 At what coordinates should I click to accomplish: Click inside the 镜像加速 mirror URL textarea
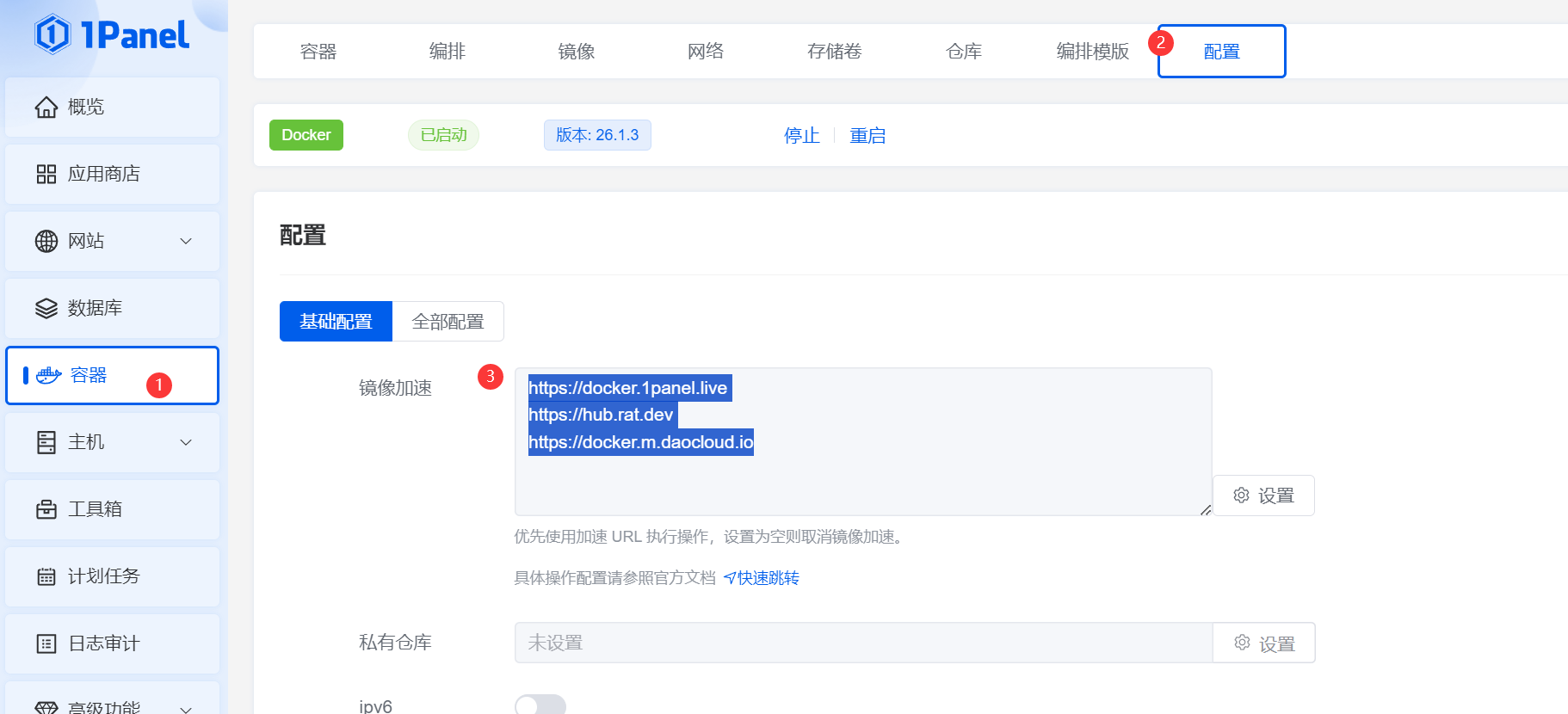pyautogui.click(x=862, y=482)
